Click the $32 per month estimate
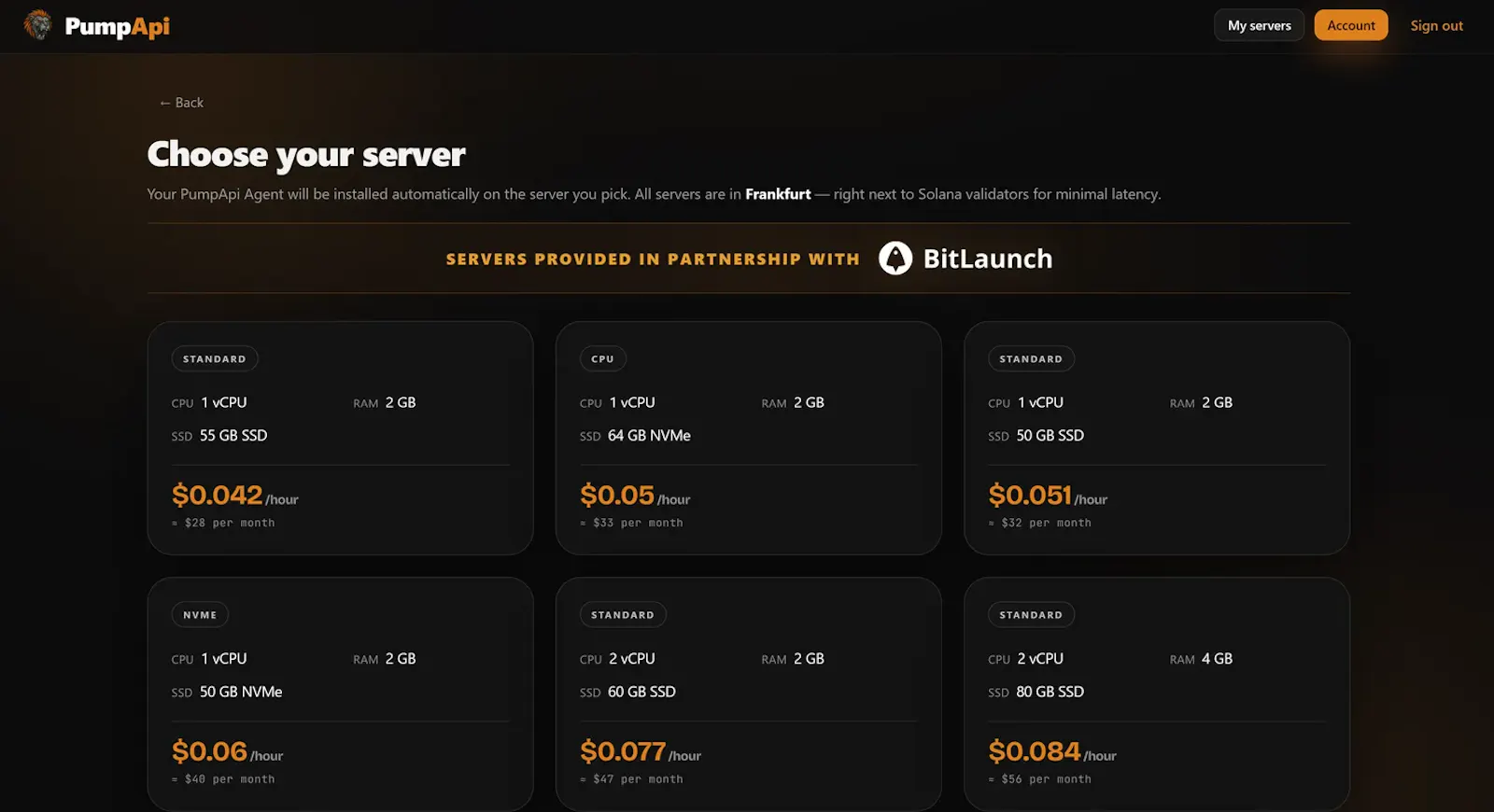Image resolution: width=1494 pixels, height=812 pixels. [1039, 523]
